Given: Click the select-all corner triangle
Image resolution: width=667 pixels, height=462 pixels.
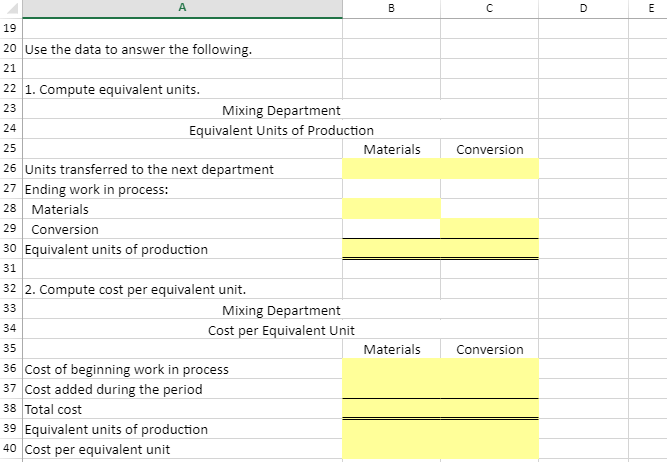Looking at the screenshot, I should pos(11,8).
